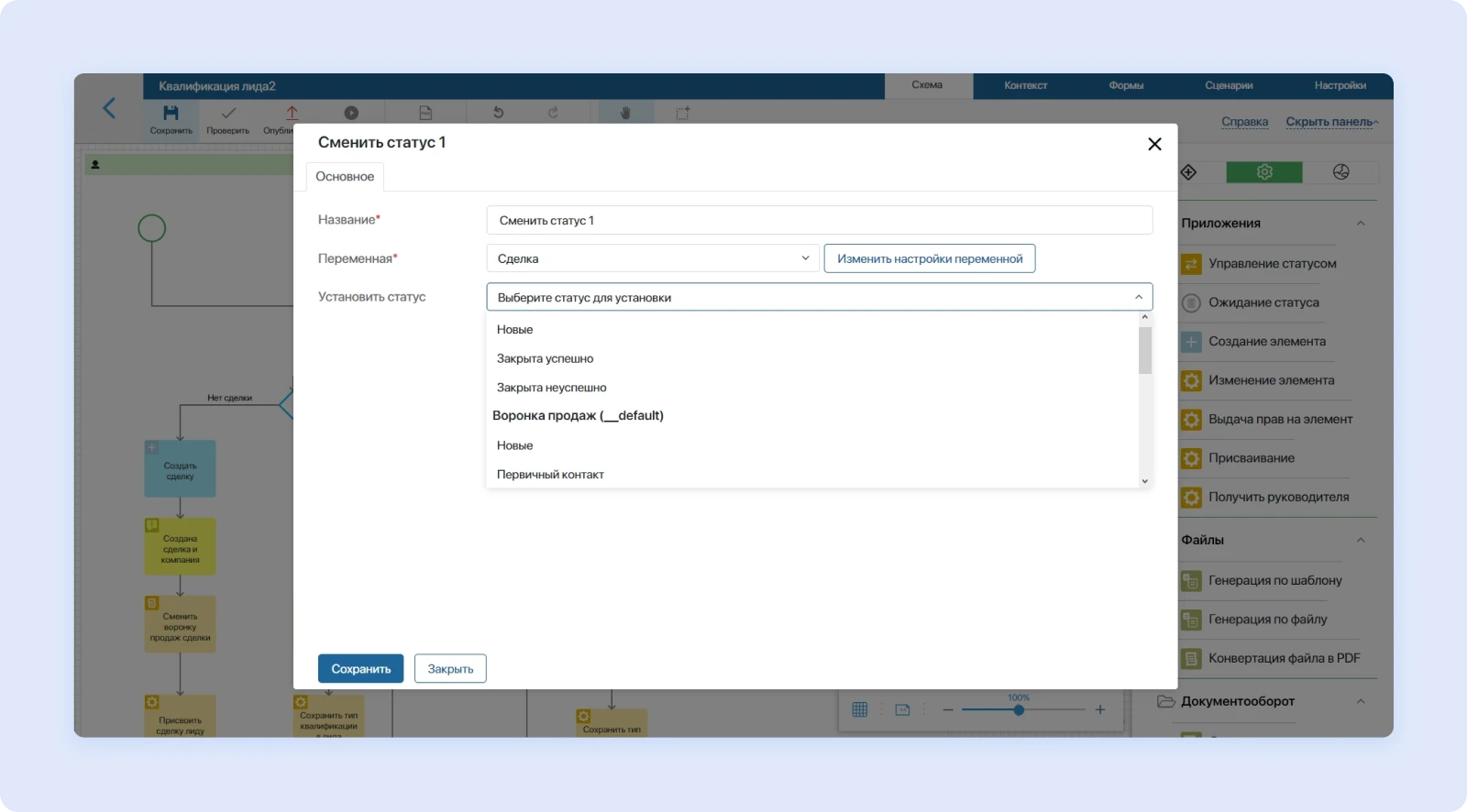Click the Управление статусом icon
This screenshot has height=812, width=1467.
(x=1191, y=264)
